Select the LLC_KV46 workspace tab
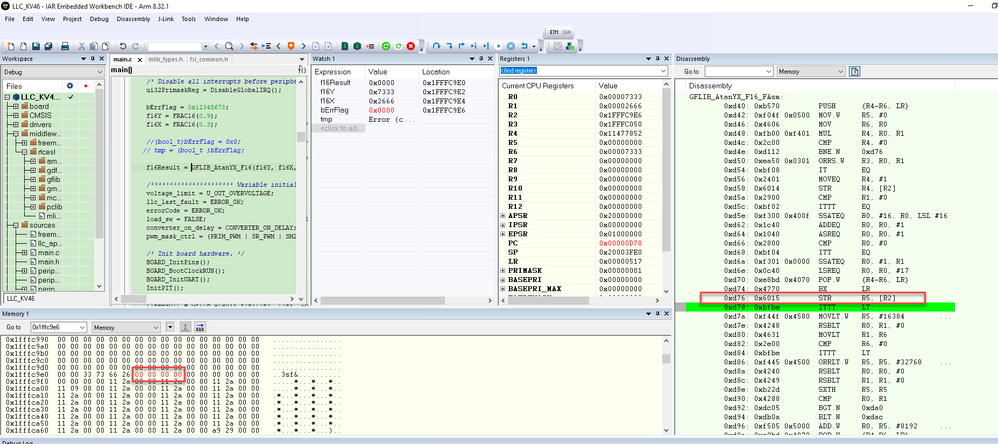The image size is (998, 444). (21, 298)
